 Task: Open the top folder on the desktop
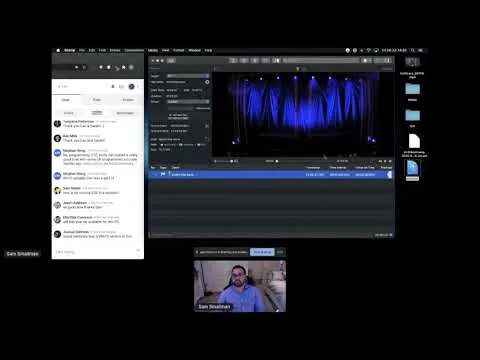(412, 89)
